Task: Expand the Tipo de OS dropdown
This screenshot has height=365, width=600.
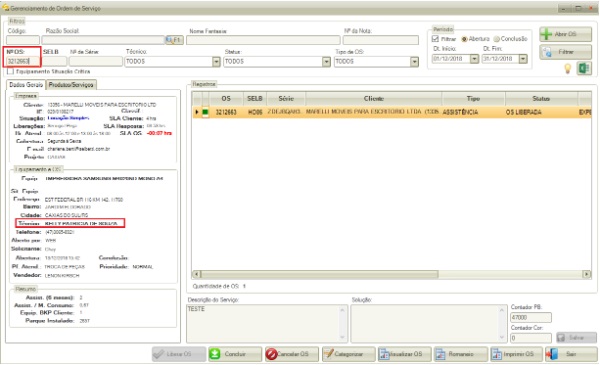Action: coord(414,62)
